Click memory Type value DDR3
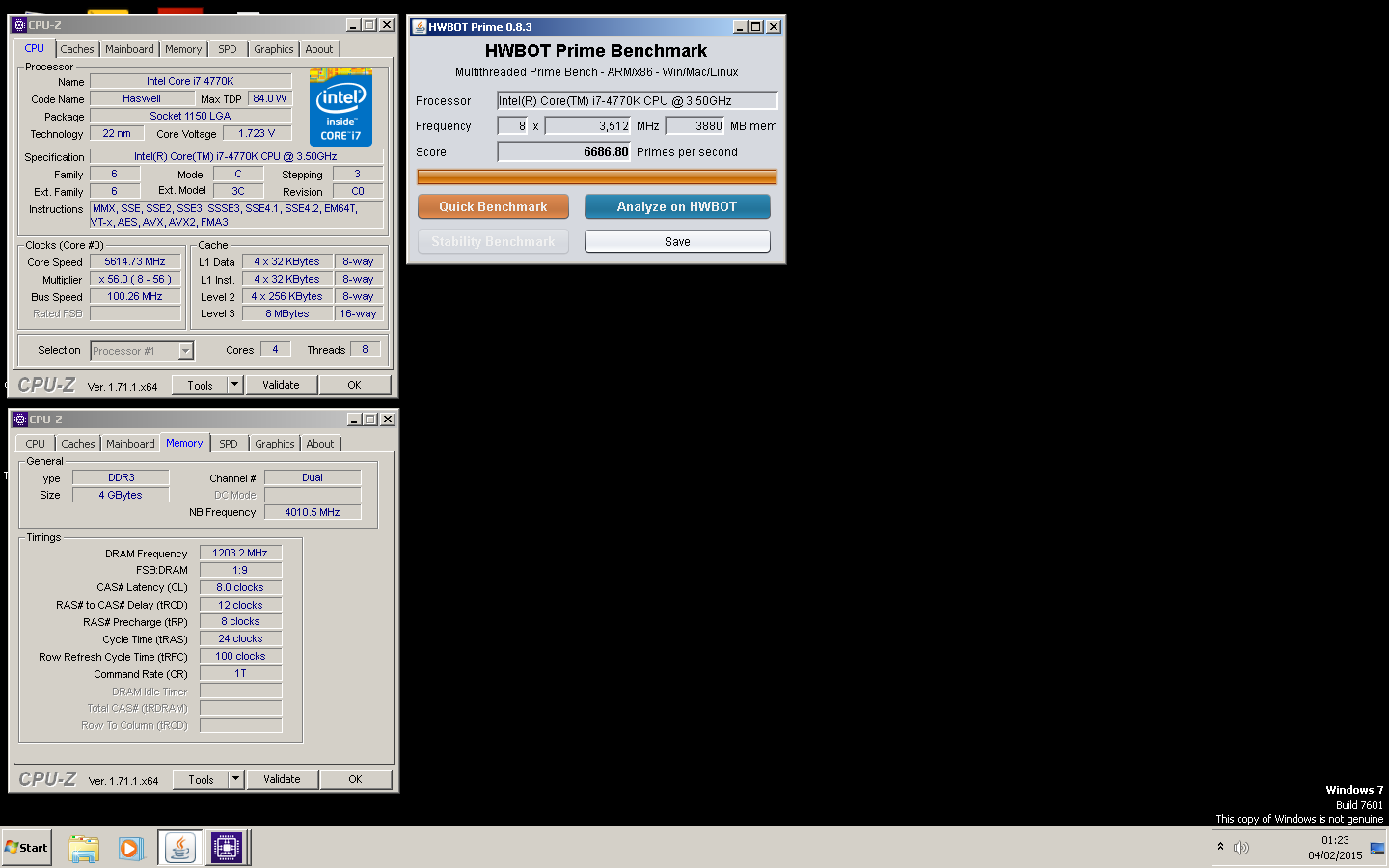Screen dimensions: 1389x868 click(x=121, y=477)
